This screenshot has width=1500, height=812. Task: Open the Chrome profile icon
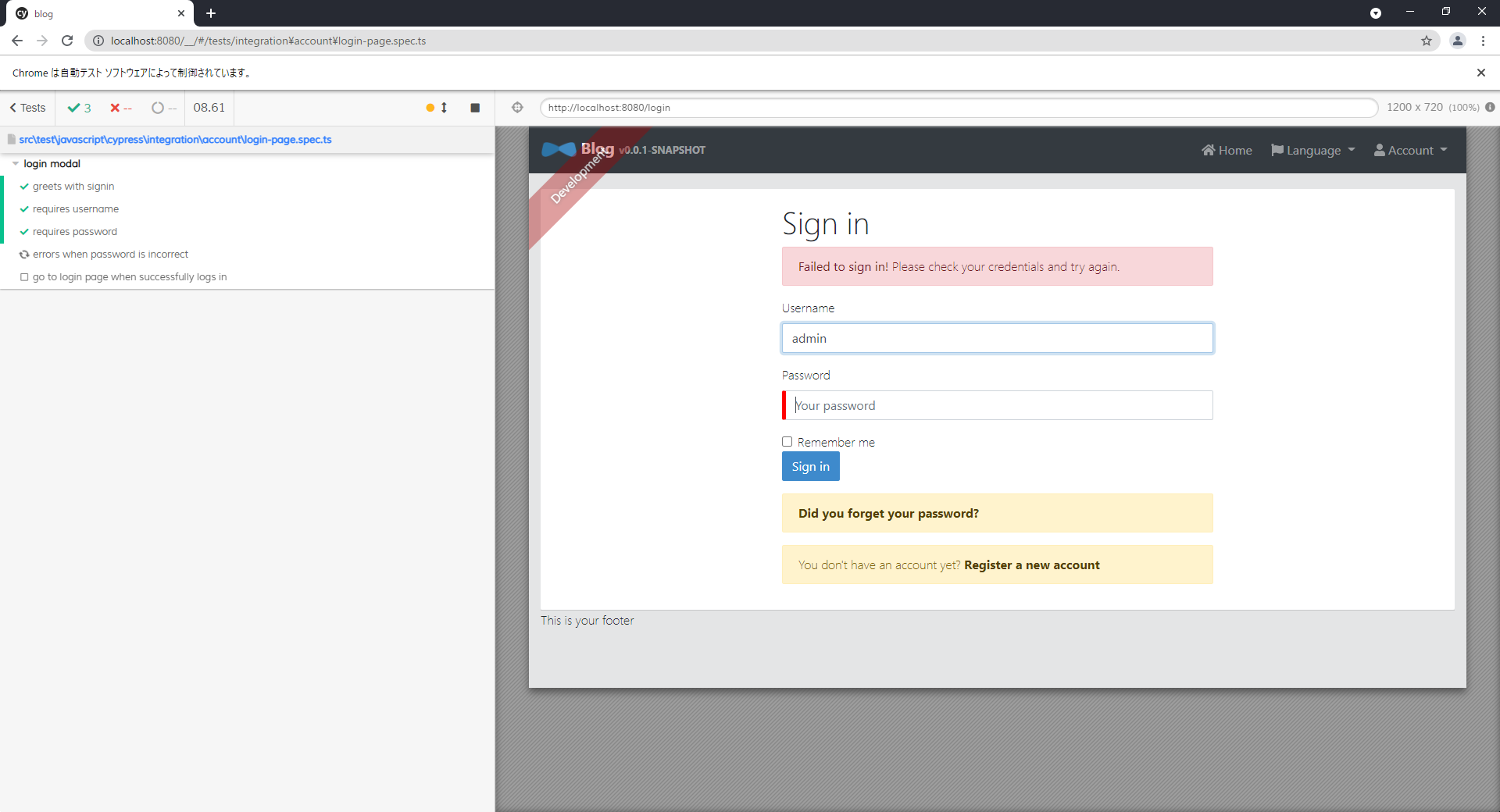point(1458,41)
